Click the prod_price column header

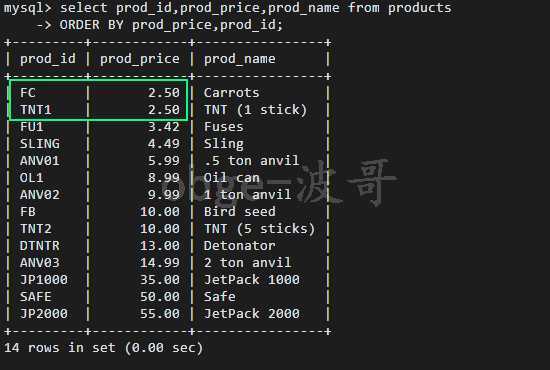coord(140,59)
